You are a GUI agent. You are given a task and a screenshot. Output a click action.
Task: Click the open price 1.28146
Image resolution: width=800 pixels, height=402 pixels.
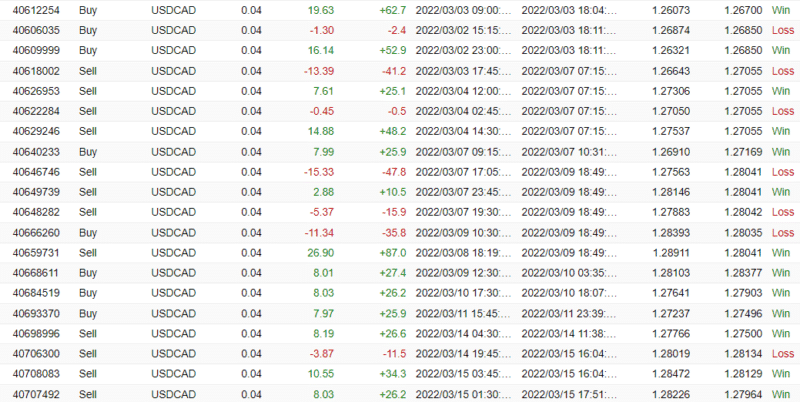671,191
